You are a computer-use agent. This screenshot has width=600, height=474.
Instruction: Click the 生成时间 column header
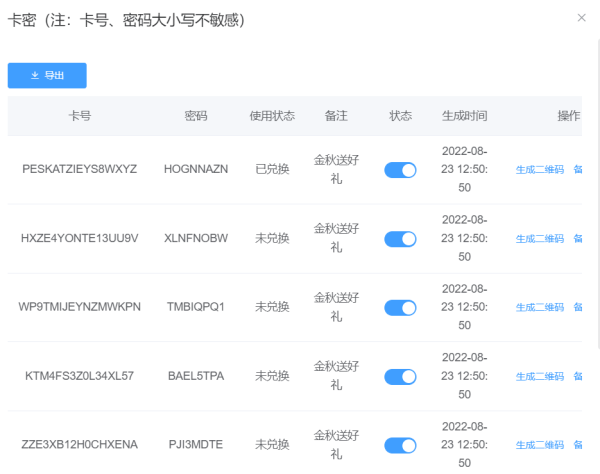tap(464, 116)
